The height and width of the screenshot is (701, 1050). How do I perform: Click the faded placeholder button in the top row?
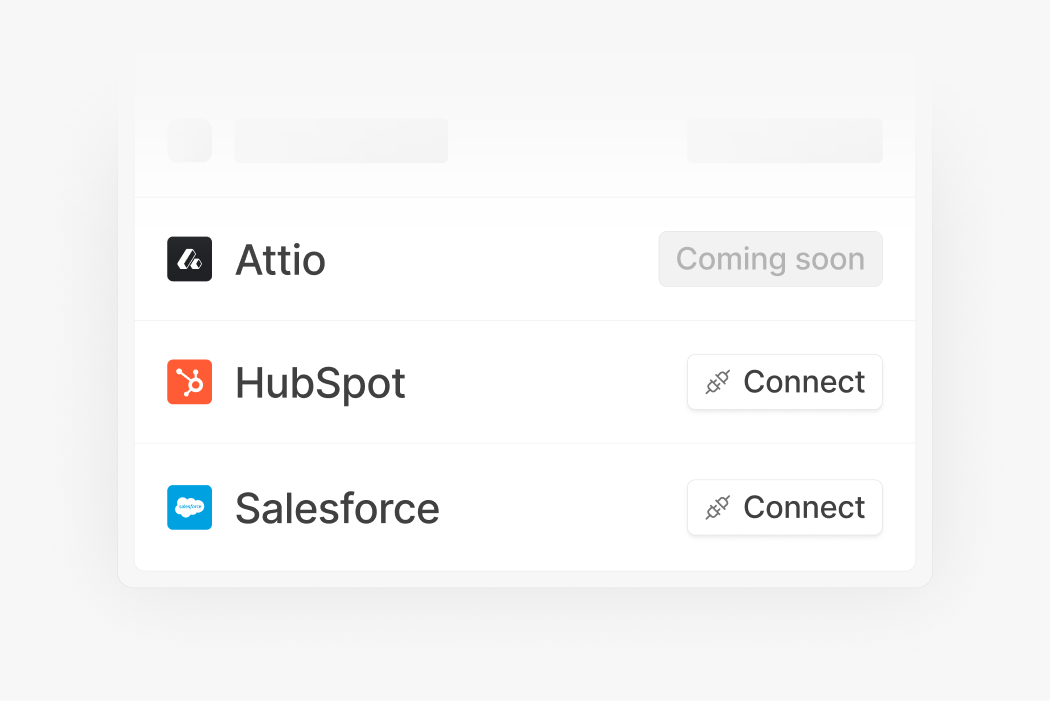click(x=785, y=141)
